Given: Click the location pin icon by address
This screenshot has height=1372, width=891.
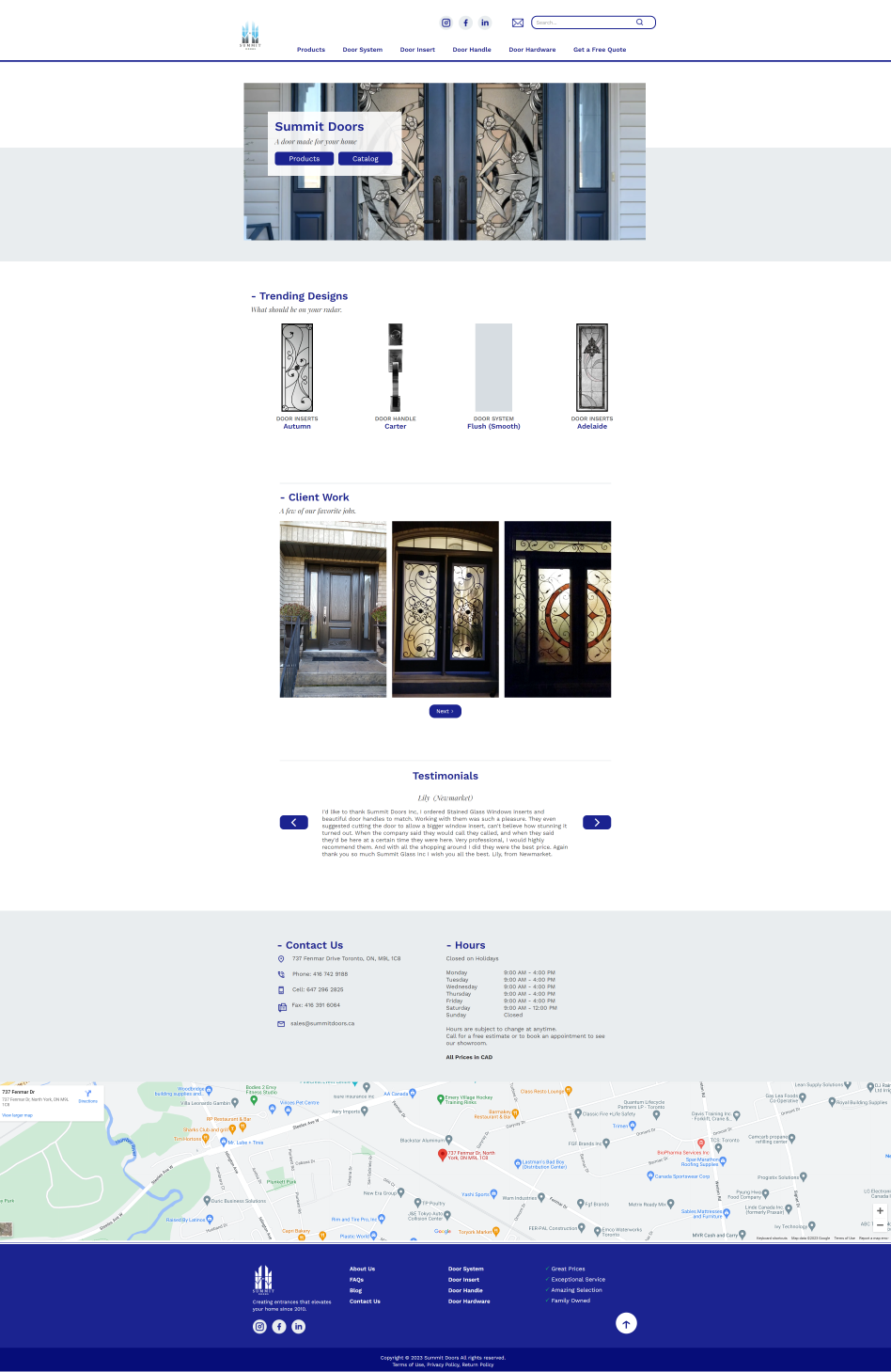Looking at the screenshot, I should tap(281, 959).
